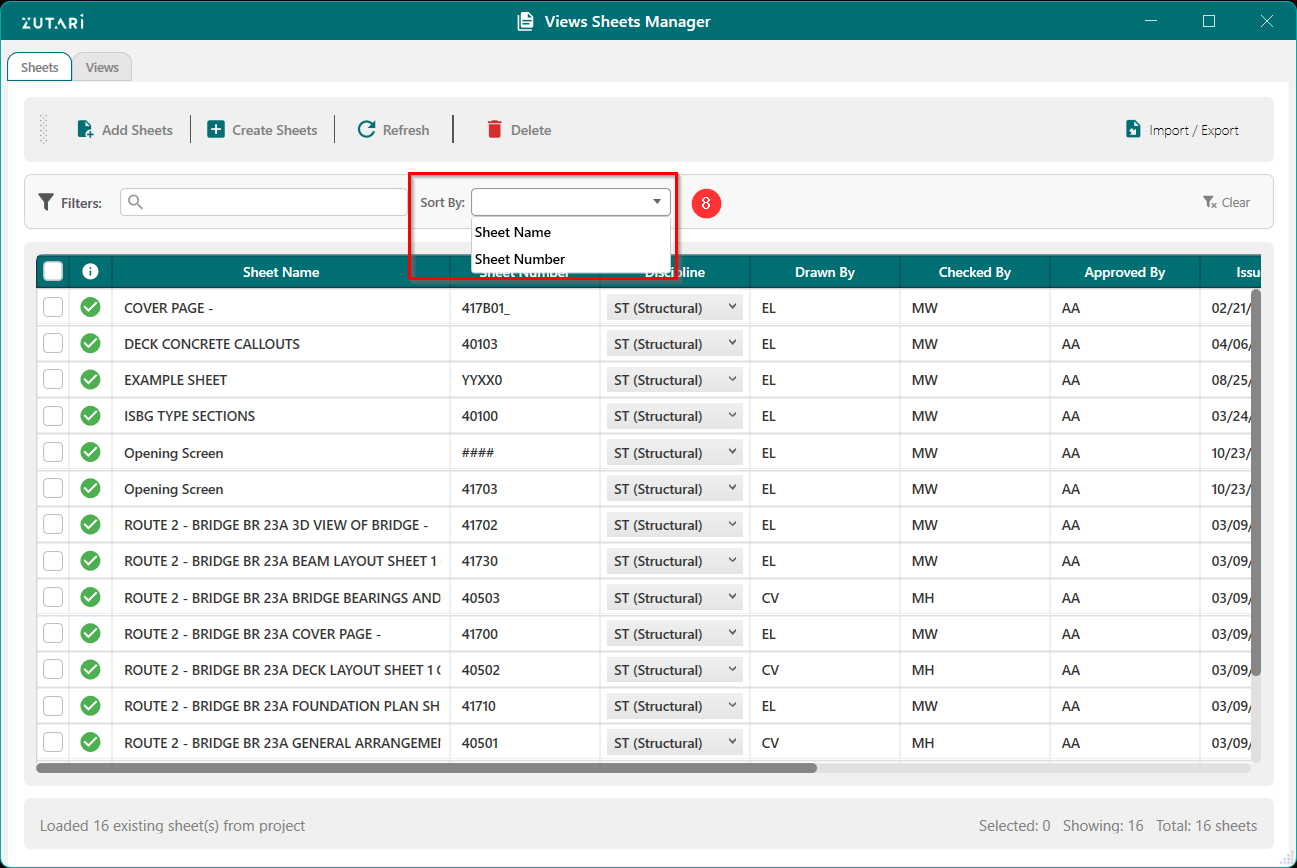The height and width of the screenshot is (868, 1297).
Task: Click the horizontal scrollbar under the table
Action: (x=426, y=768)
